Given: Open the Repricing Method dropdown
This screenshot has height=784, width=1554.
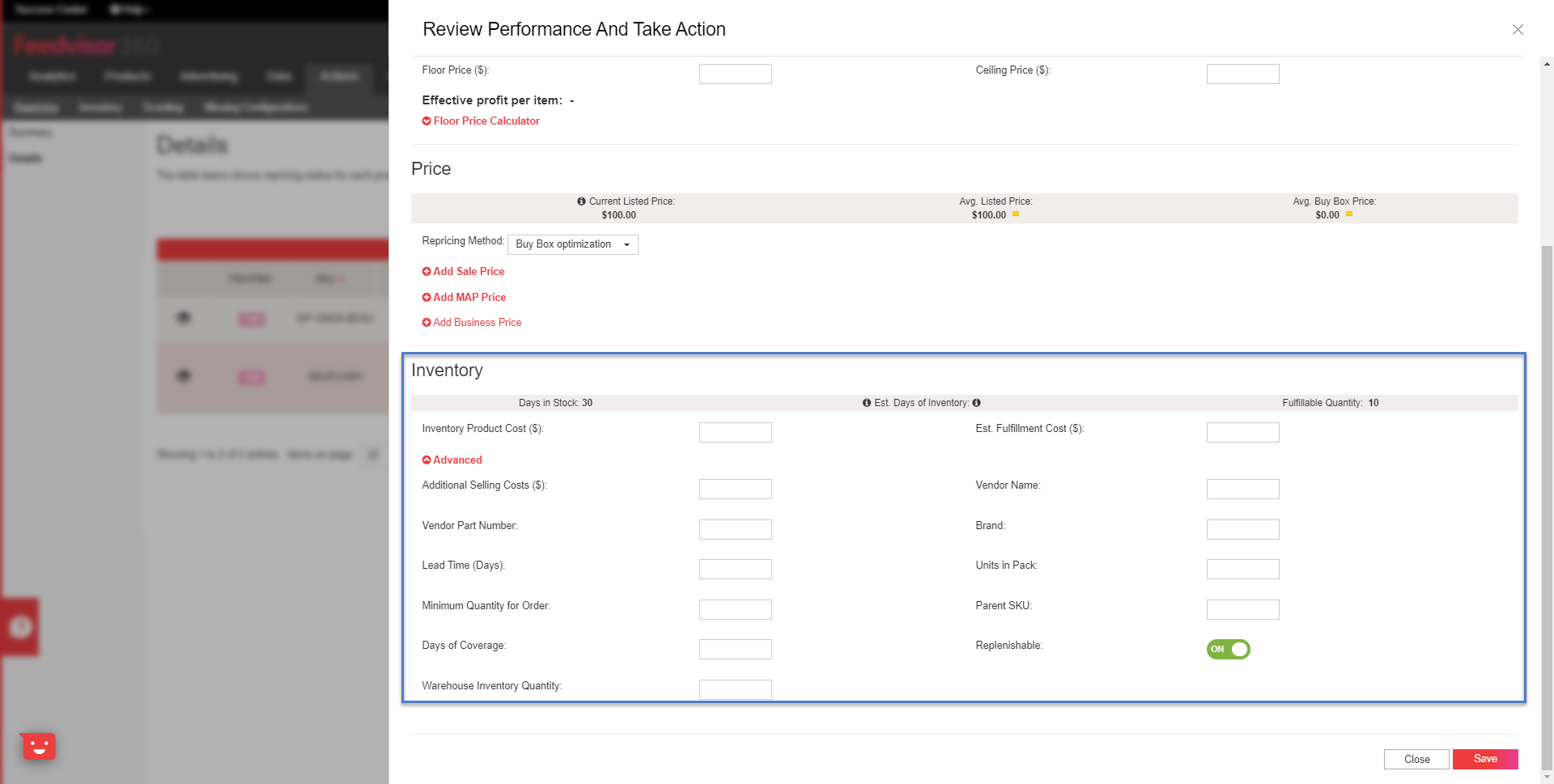Looking at the screenshot, I should (x=572, y=244).
